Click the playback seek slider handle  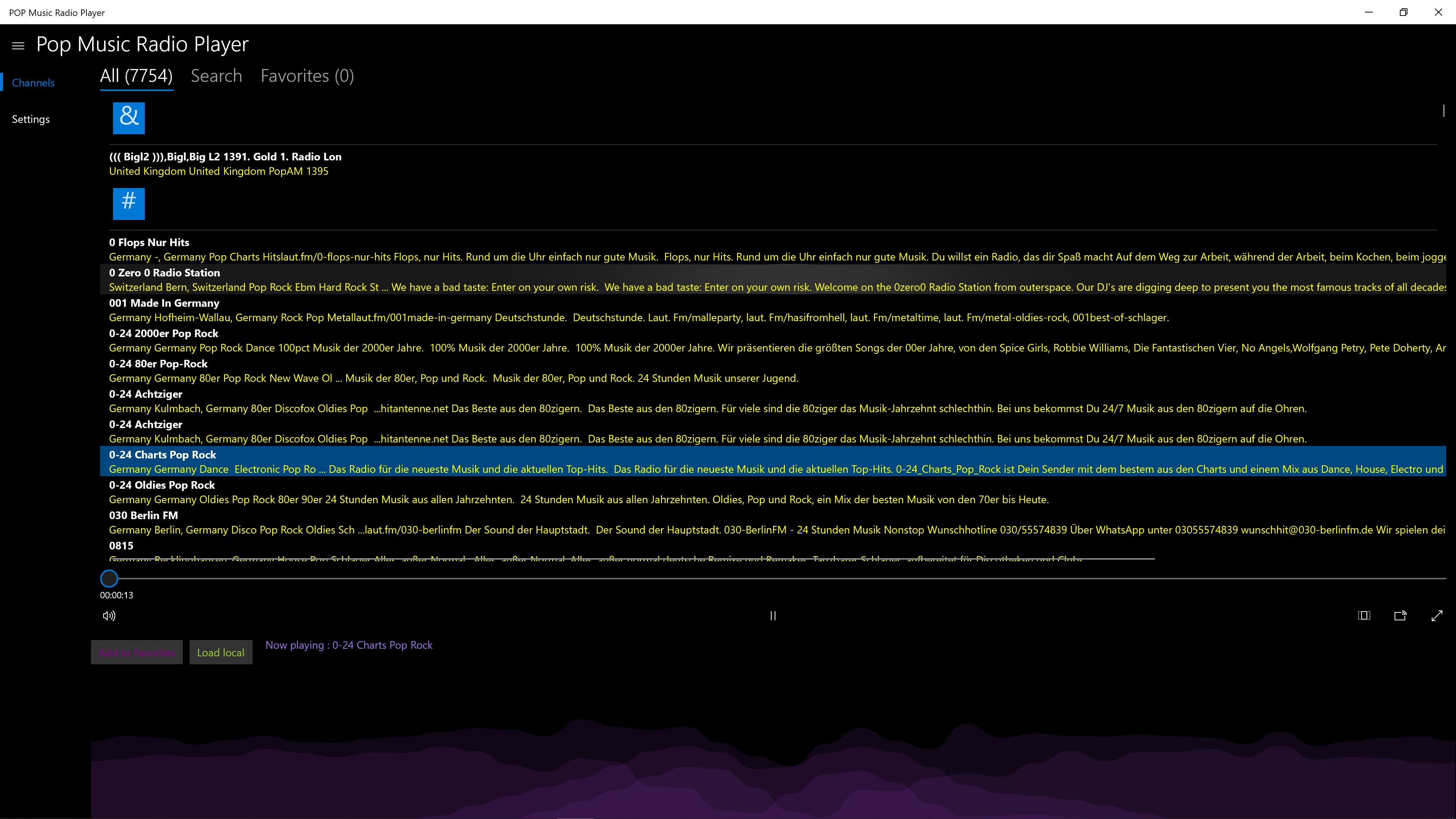coord(109,578)
